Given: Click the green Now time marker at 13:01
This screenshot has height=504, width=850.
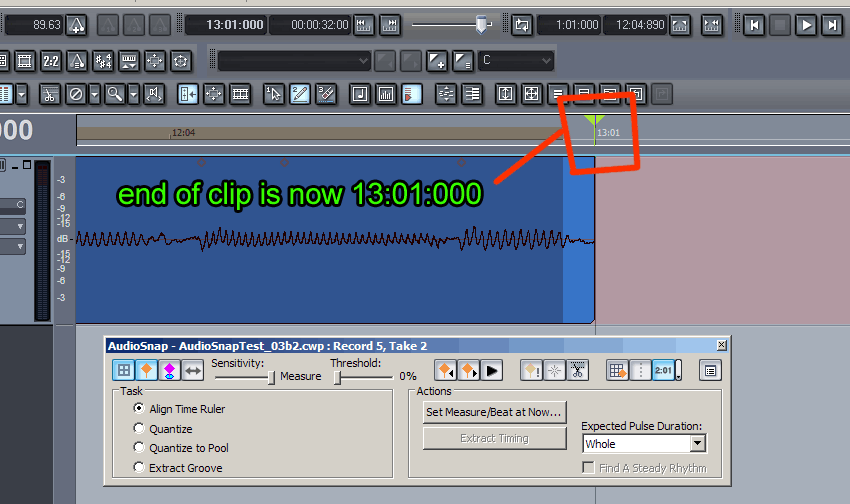Looking at the screenshot, I should click(594, 123).
